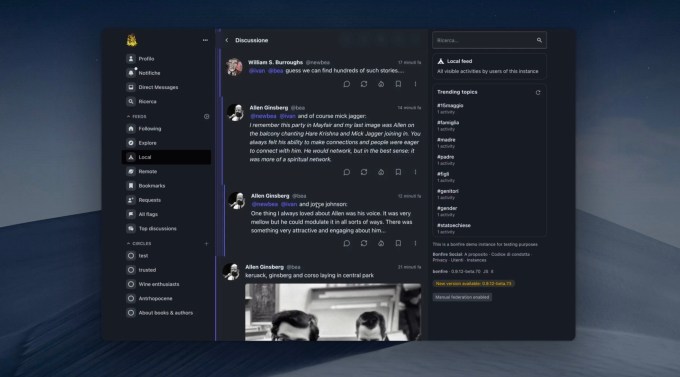Open the central park photo
Image resolution: width=680 pixels, height=377 pixels.
pos(333,312)
